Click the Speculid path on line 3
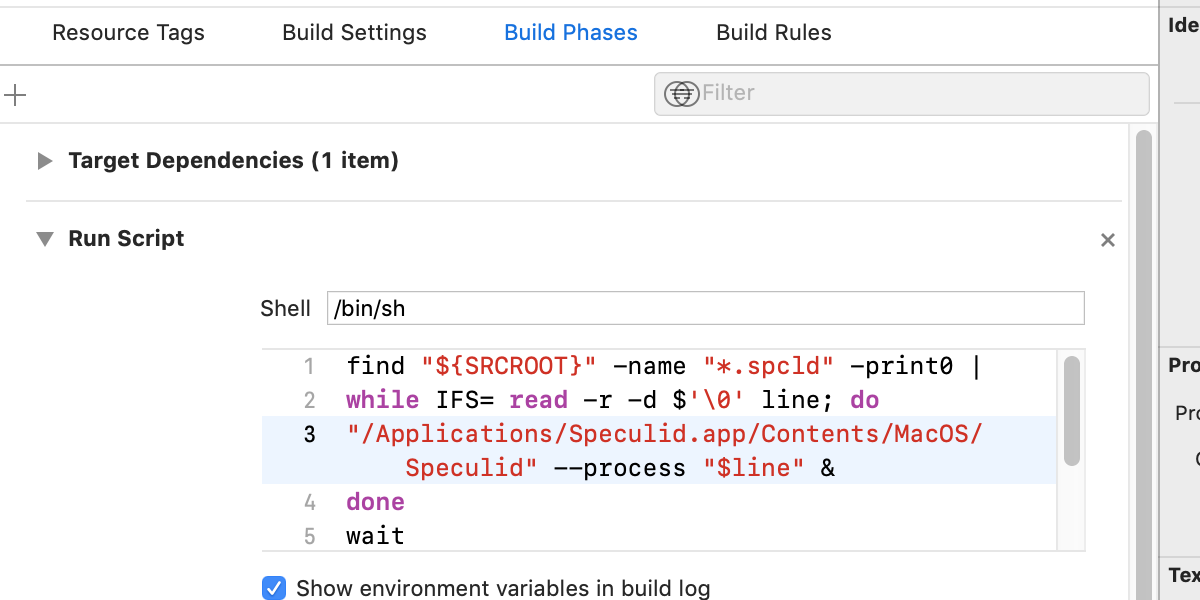This screenshot has height=600, width=1200. point(665,434)
